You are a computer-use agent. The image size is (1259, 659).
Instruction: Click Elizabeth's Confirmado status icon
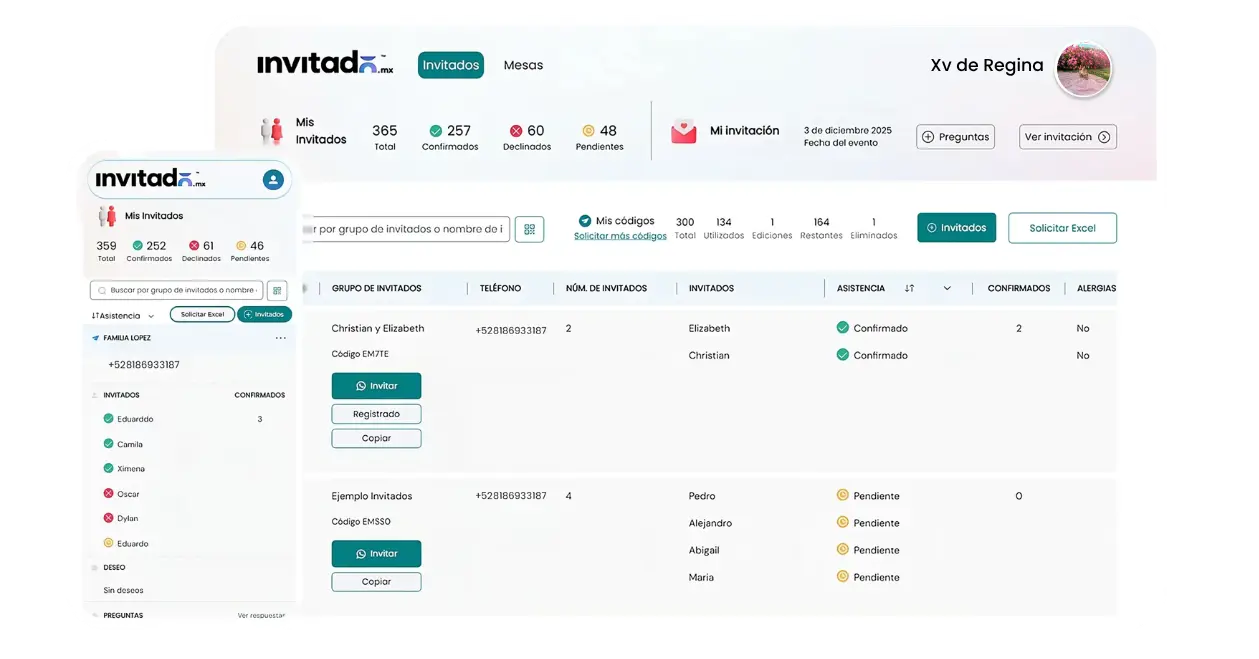tap(842, 327)
